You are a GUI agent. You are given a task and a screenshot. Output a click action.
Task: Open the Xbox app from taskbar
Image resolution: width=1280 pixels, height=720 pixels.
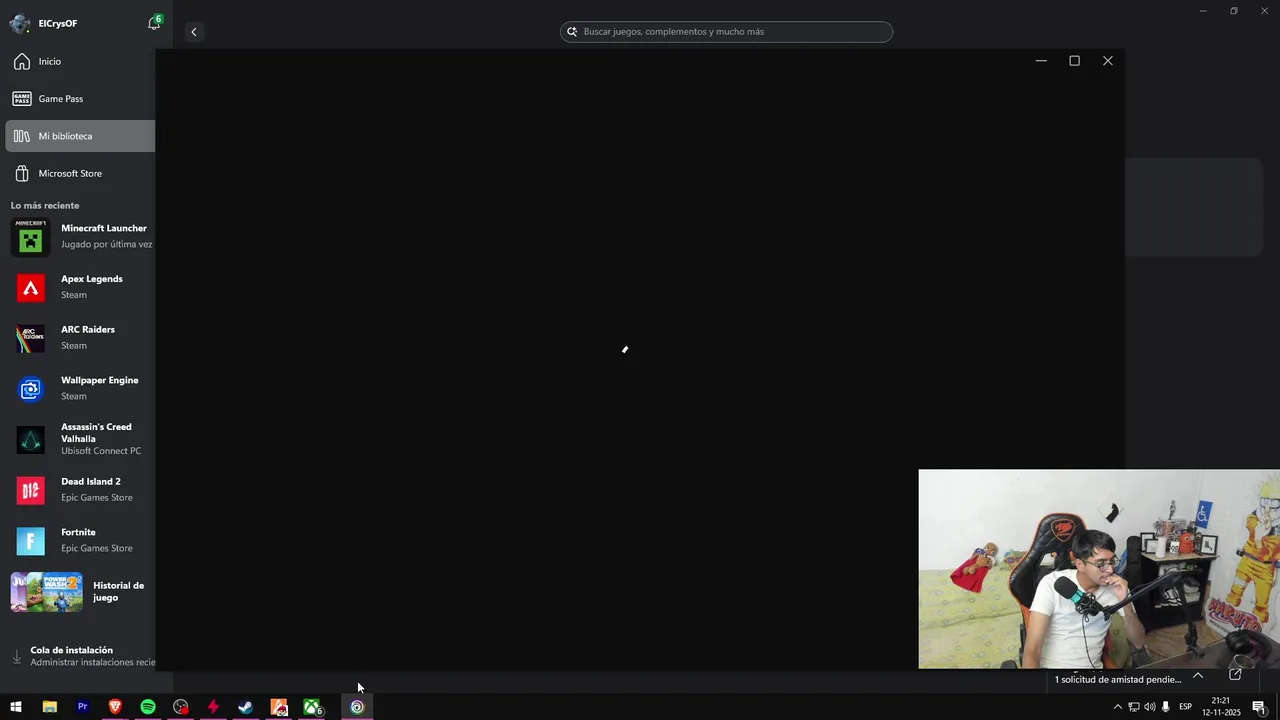click(312, 707)
